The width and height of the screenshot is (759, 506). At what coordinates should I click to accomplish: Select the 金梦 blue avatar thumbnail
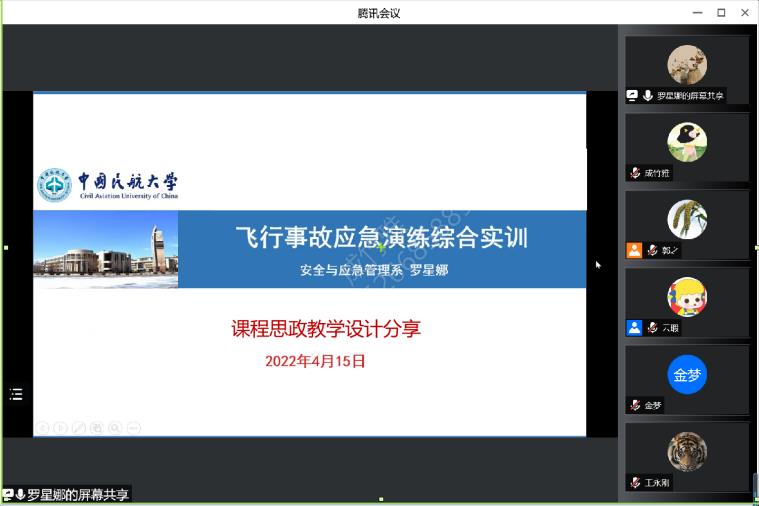tap(687, 375)
